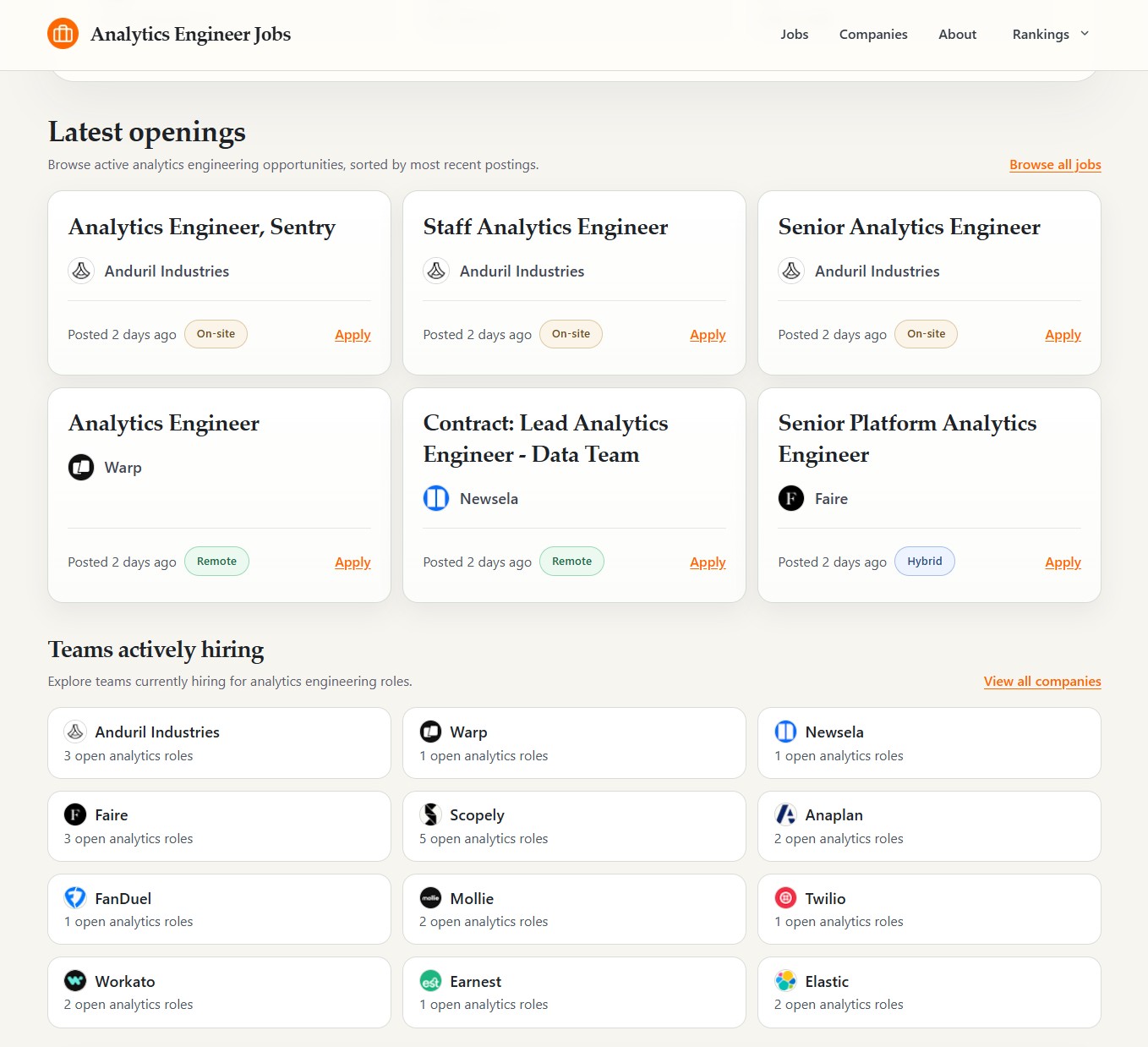Click Scopely's 5 open analytics roles text
The width and height of the screenshot is (1148, 1047).
484,839
